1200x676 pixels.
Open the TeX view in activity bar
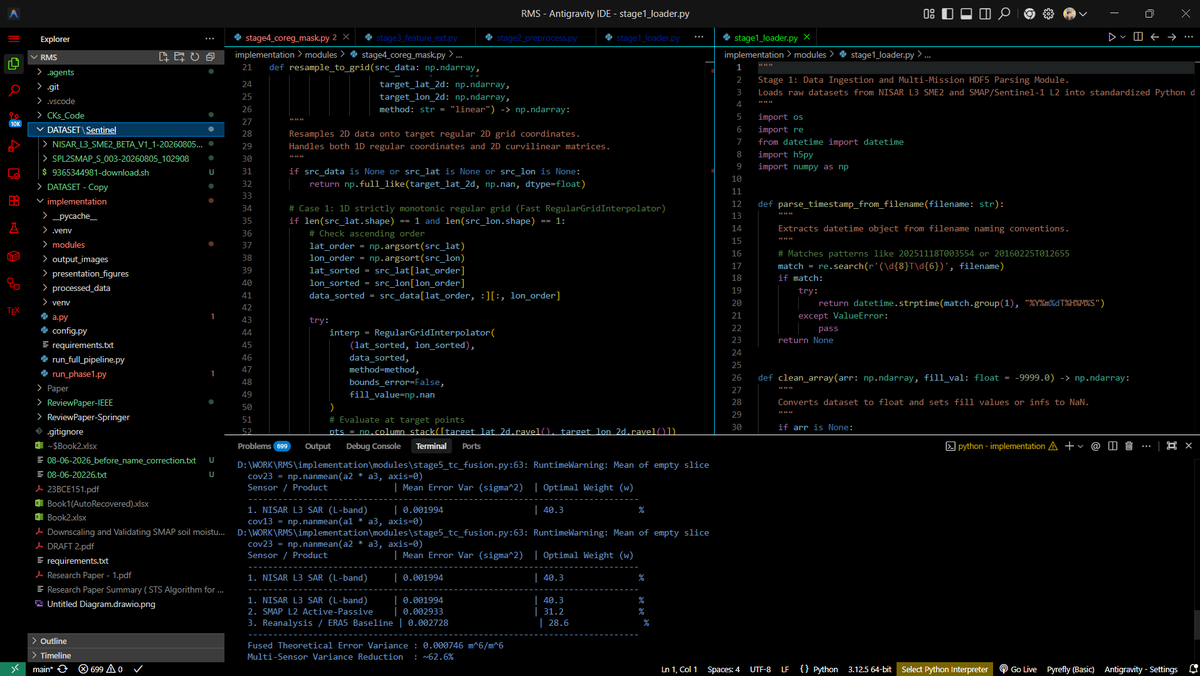(14, 311)
